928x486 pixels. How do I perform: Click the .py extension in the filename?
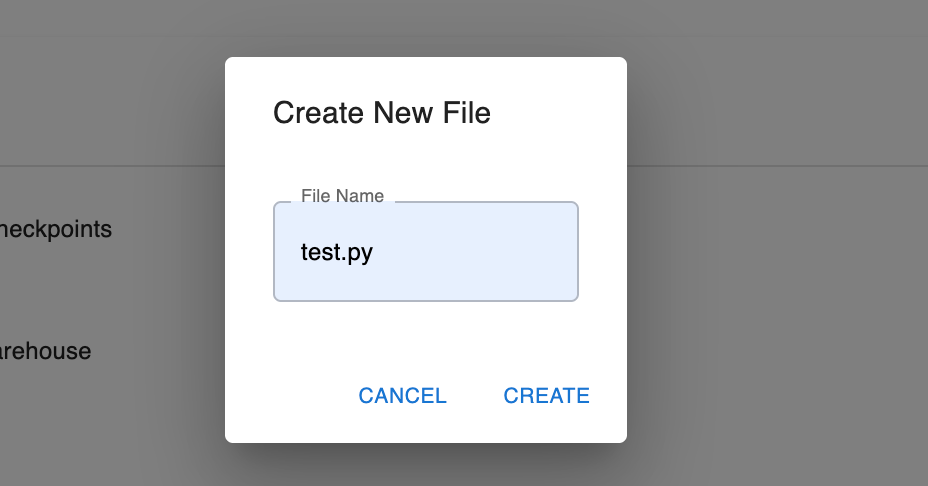(x=357, y=253)
